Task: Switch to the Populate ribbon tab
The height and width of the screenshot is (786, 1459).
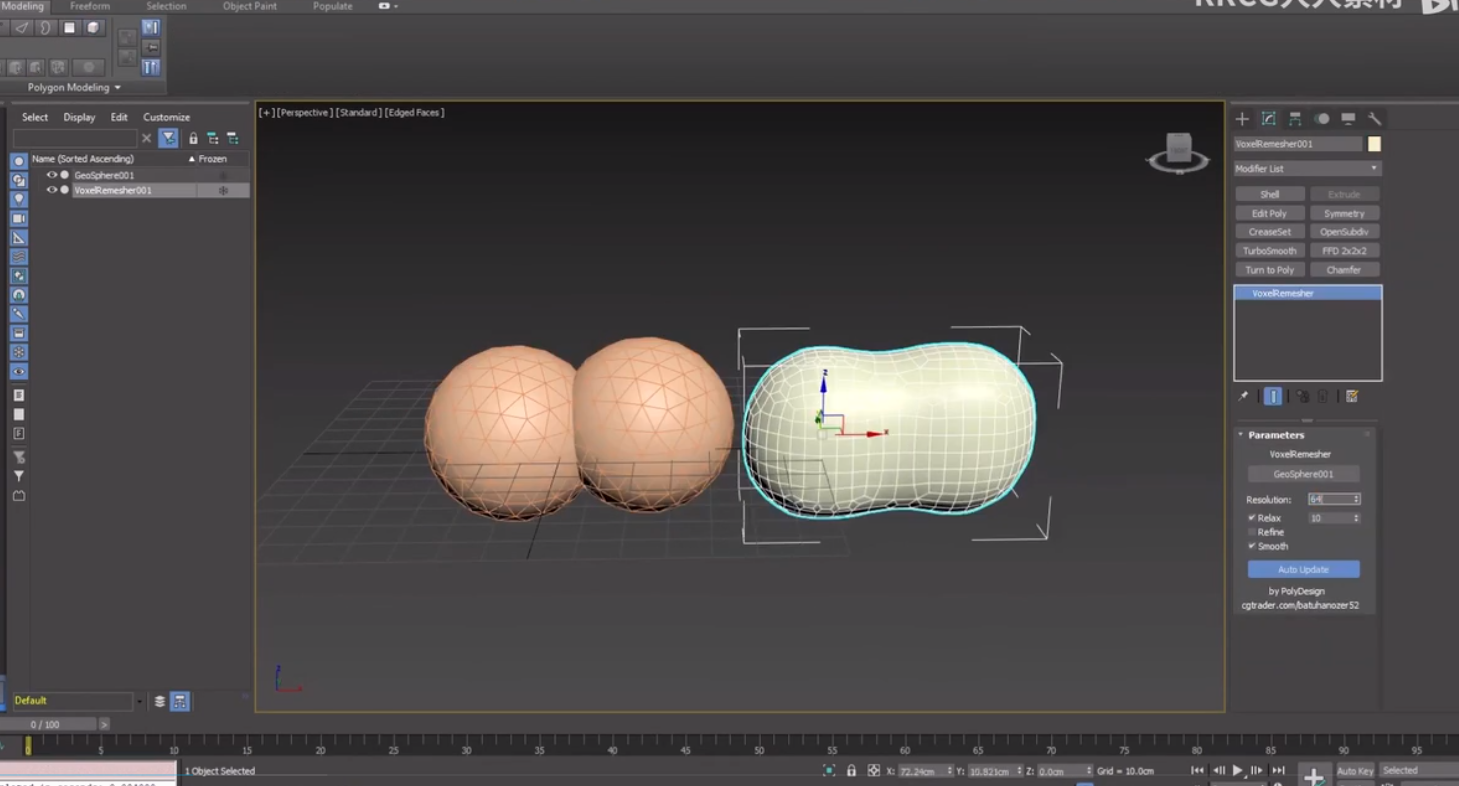Action: tap(333, 6)
